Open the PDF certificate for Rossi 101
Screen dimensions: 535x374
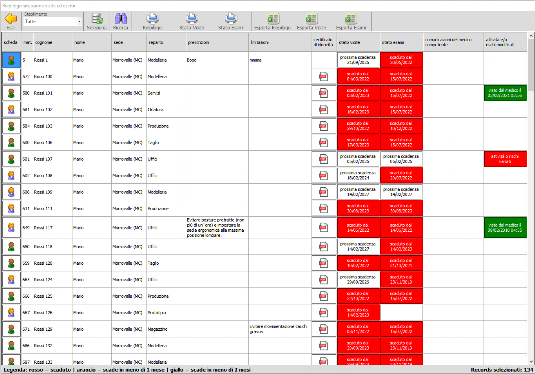click(x=323, y=93)
